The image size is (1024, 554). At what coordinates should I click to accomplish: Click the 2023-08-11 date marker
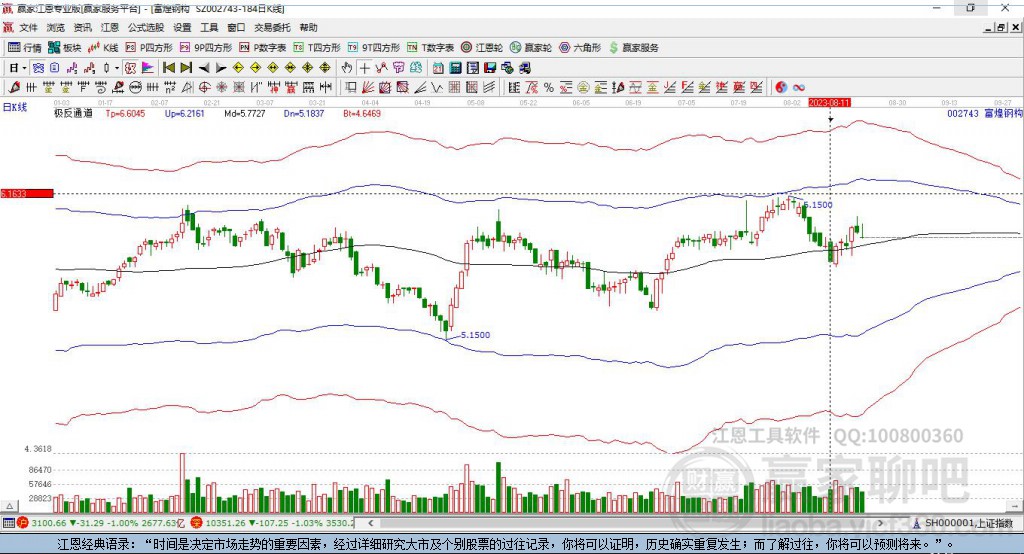pos(829,103)
